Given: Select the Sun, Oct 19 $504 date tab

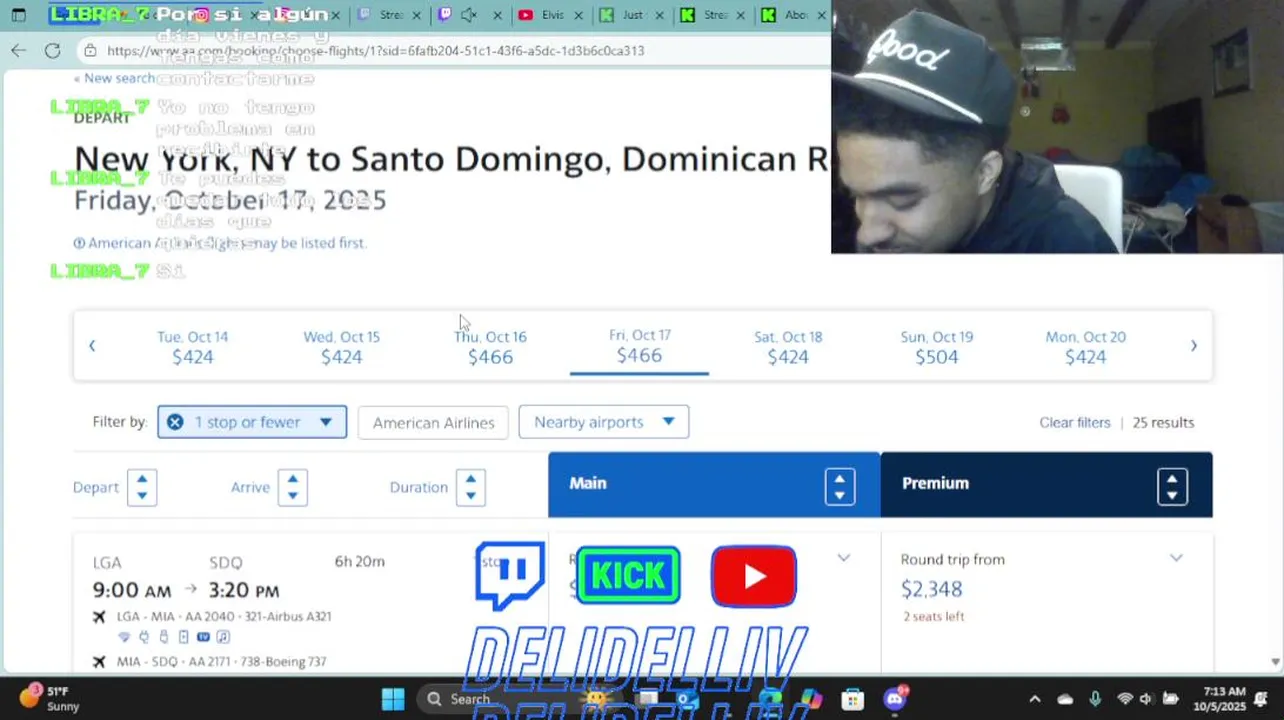Looking at the screenshot, I should (937, 347).
